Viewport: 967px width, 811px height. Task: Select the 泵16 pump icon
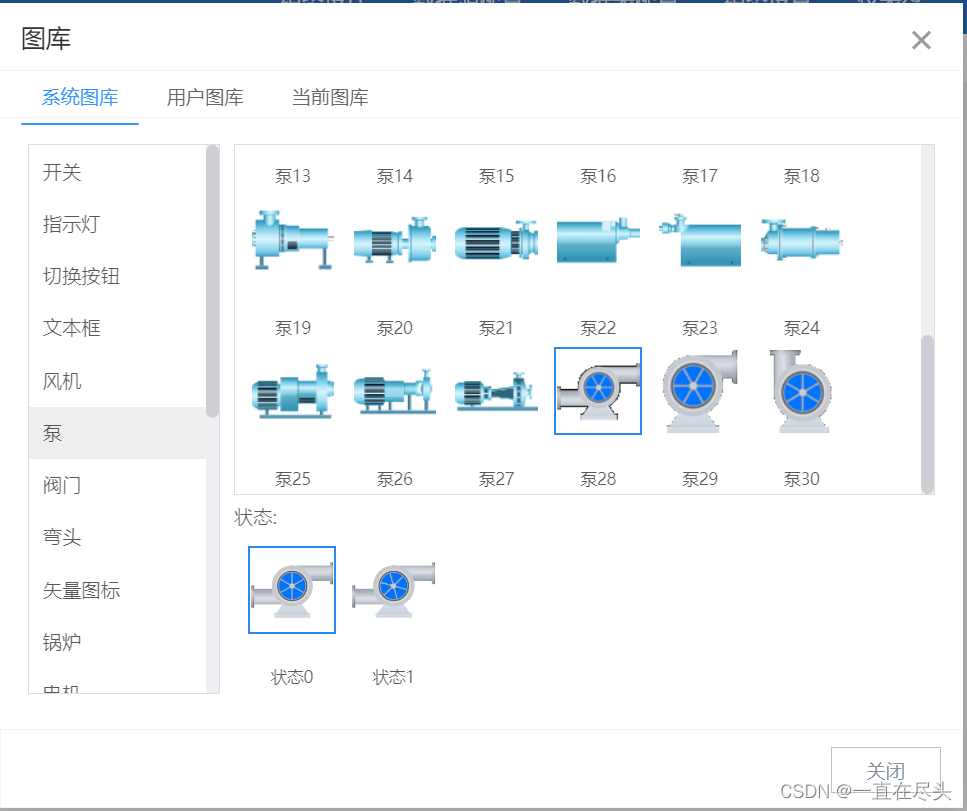(597, 240)
